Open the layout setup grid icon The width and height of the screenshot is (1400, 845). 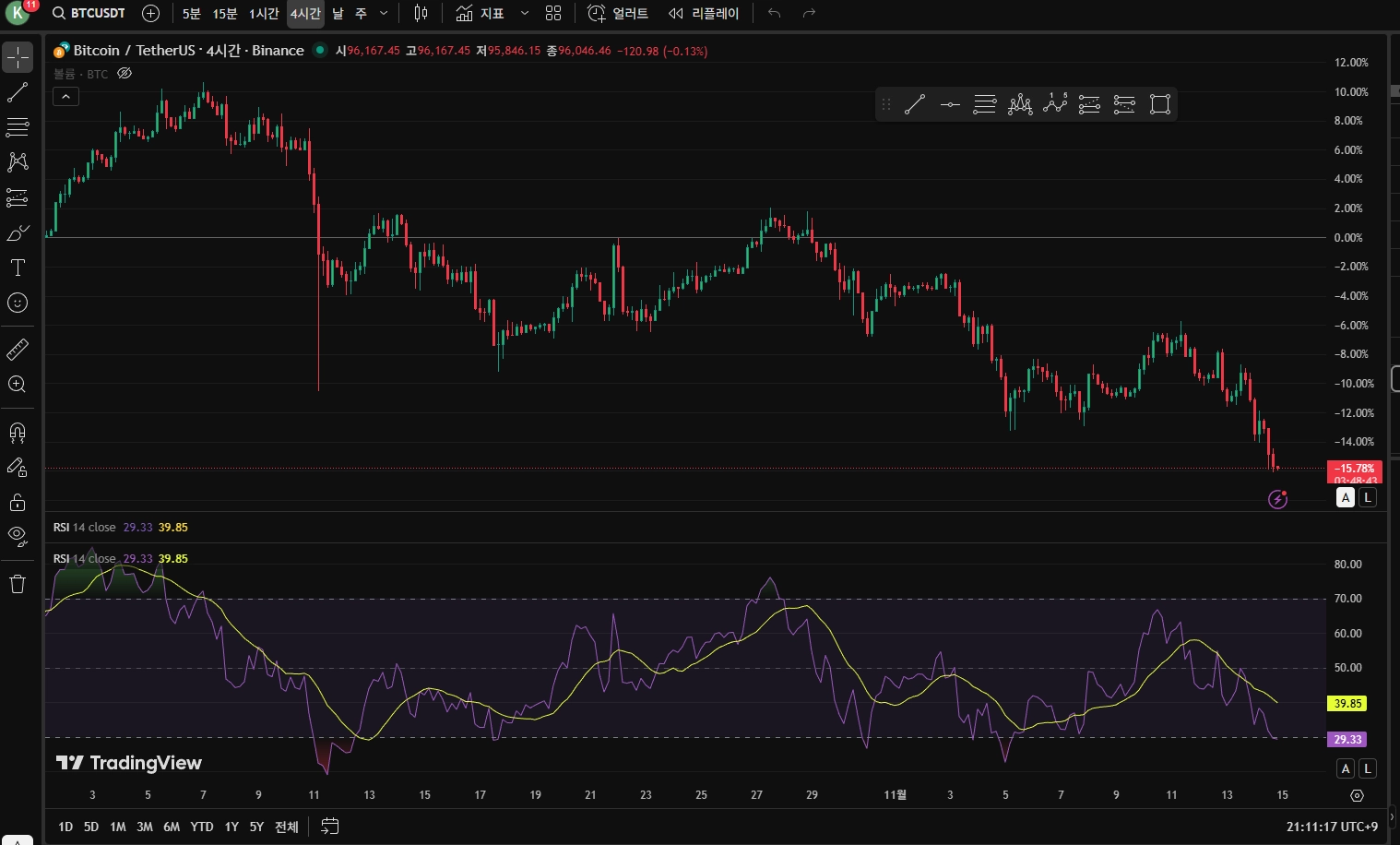pos(553,14)
